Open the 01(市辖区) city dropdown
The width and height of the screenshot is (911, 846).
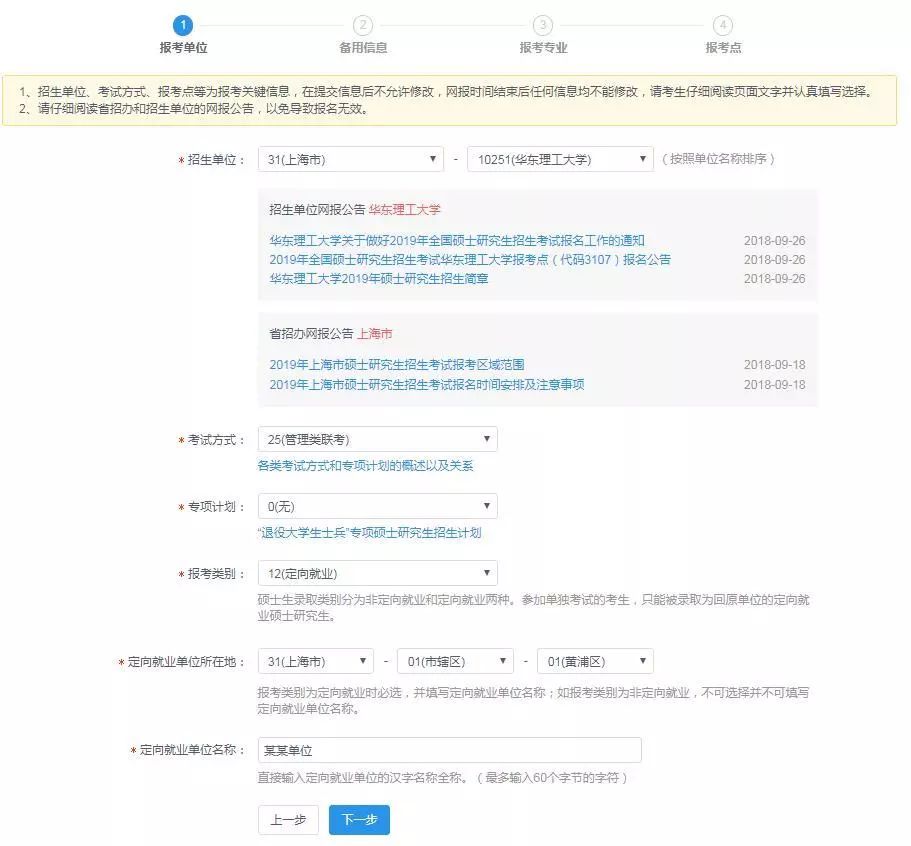455,662
